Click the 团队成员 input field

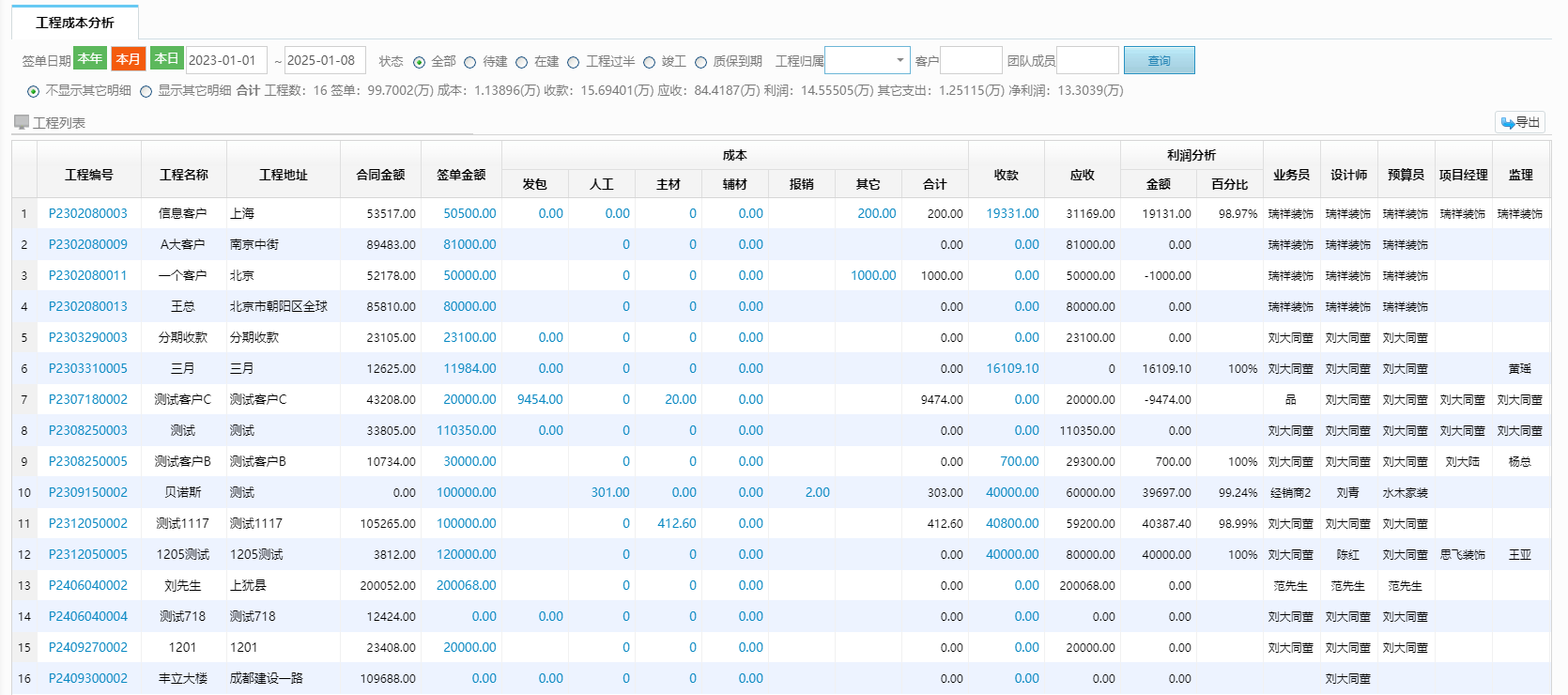tap(1087, 61)
